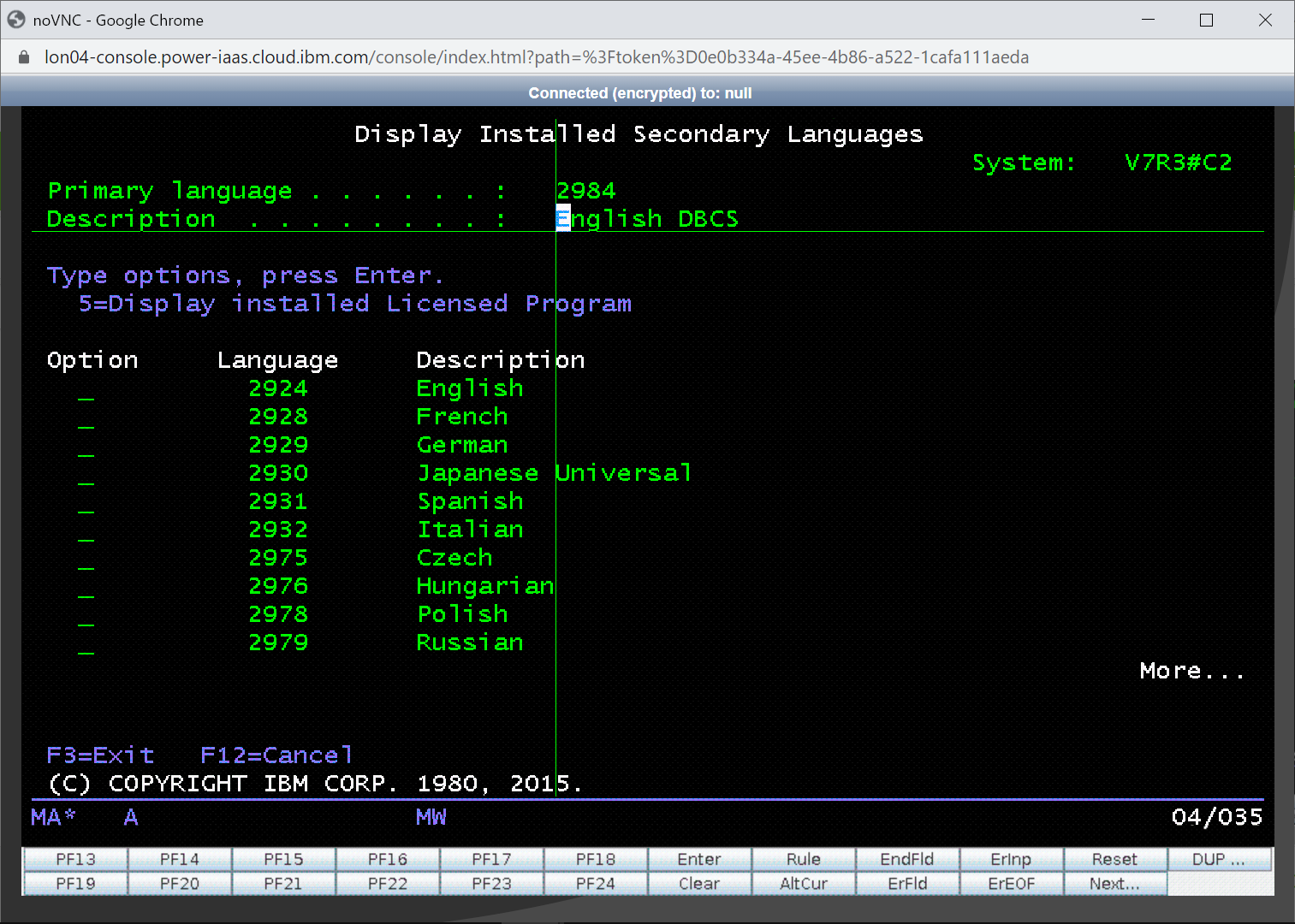Click primary language value 2984

(x=586, y=191)
